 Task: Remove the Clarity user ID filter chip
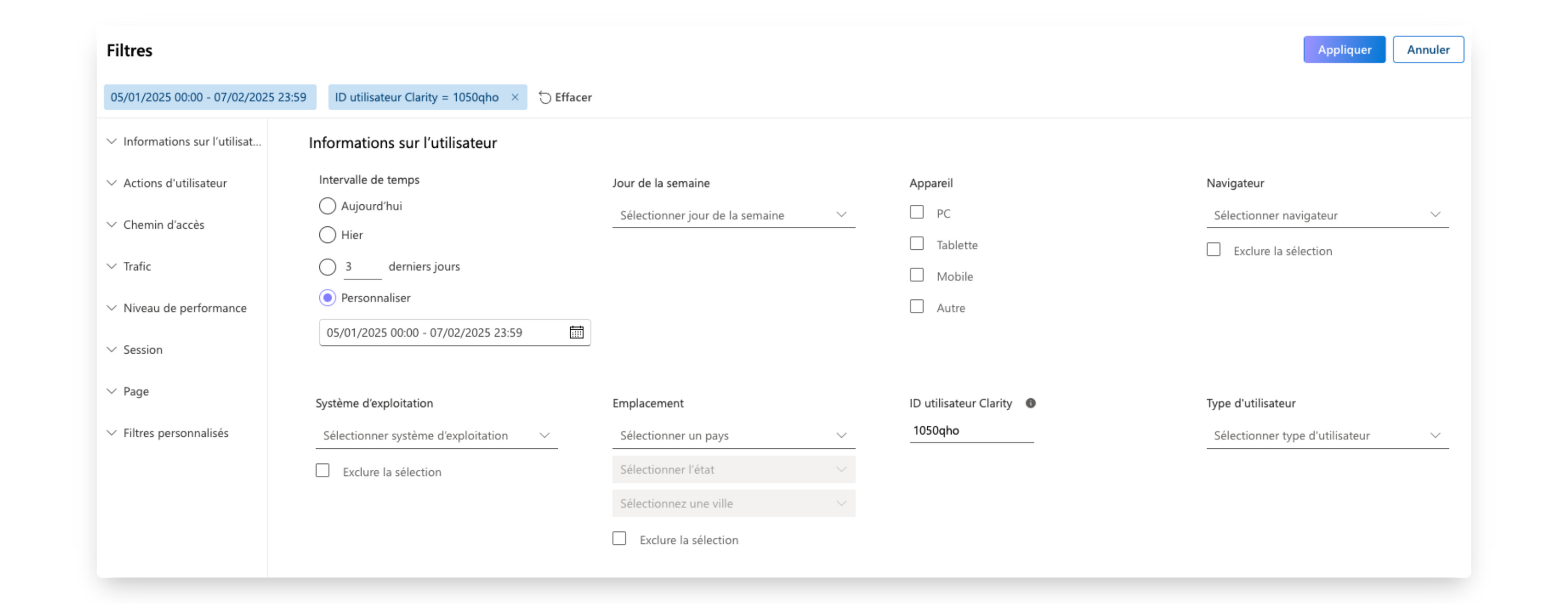(515, 97)
